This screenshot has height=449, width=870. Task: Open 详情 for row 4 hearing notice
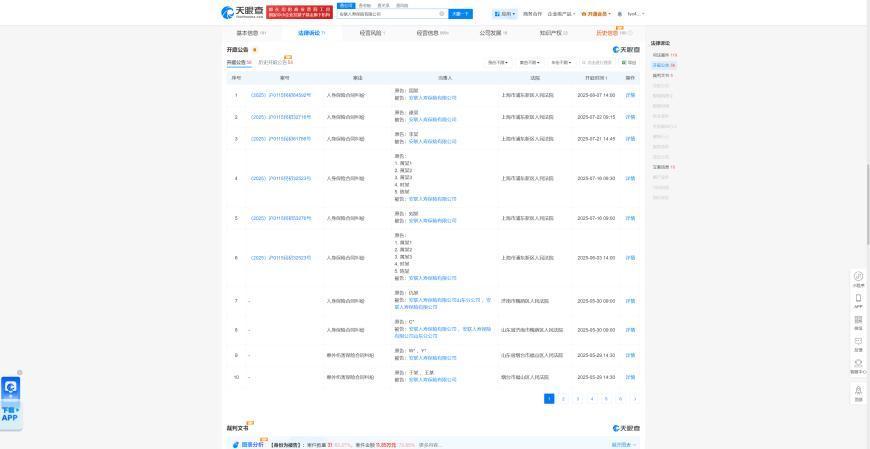(x=630, y=179)
